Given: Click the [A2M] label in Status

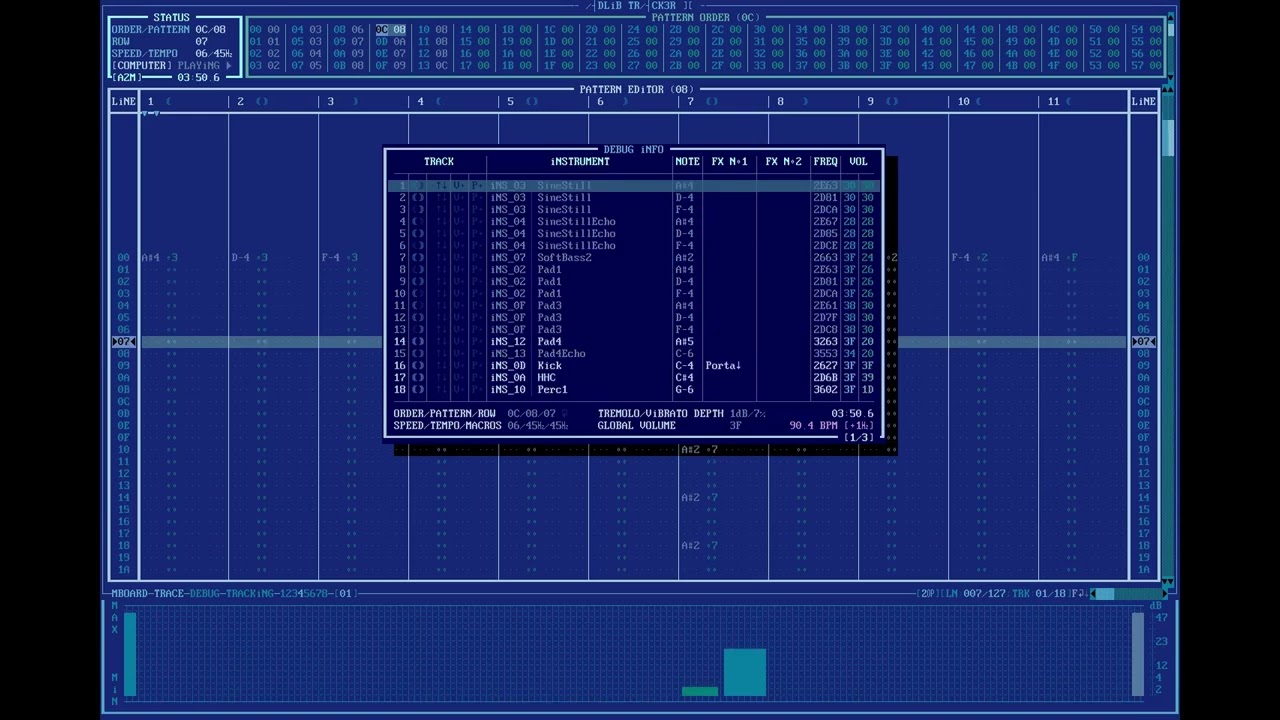Looking at the screenshot, I should (126, 78).
